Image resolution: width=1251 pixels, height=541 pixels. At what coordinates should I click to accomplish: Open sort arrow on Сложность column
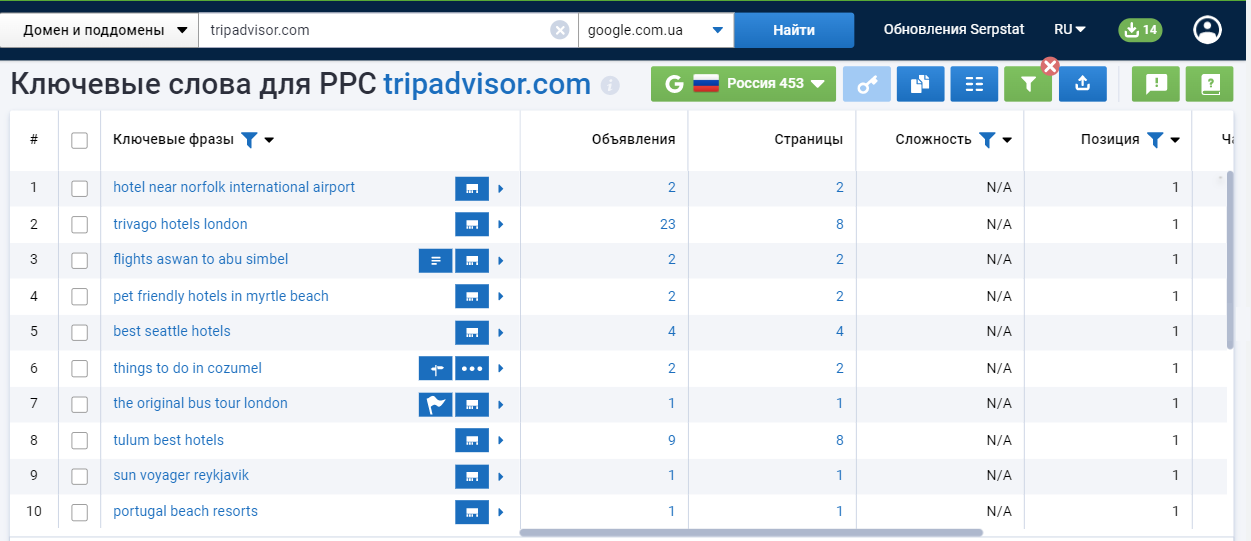coord(1007,140)
